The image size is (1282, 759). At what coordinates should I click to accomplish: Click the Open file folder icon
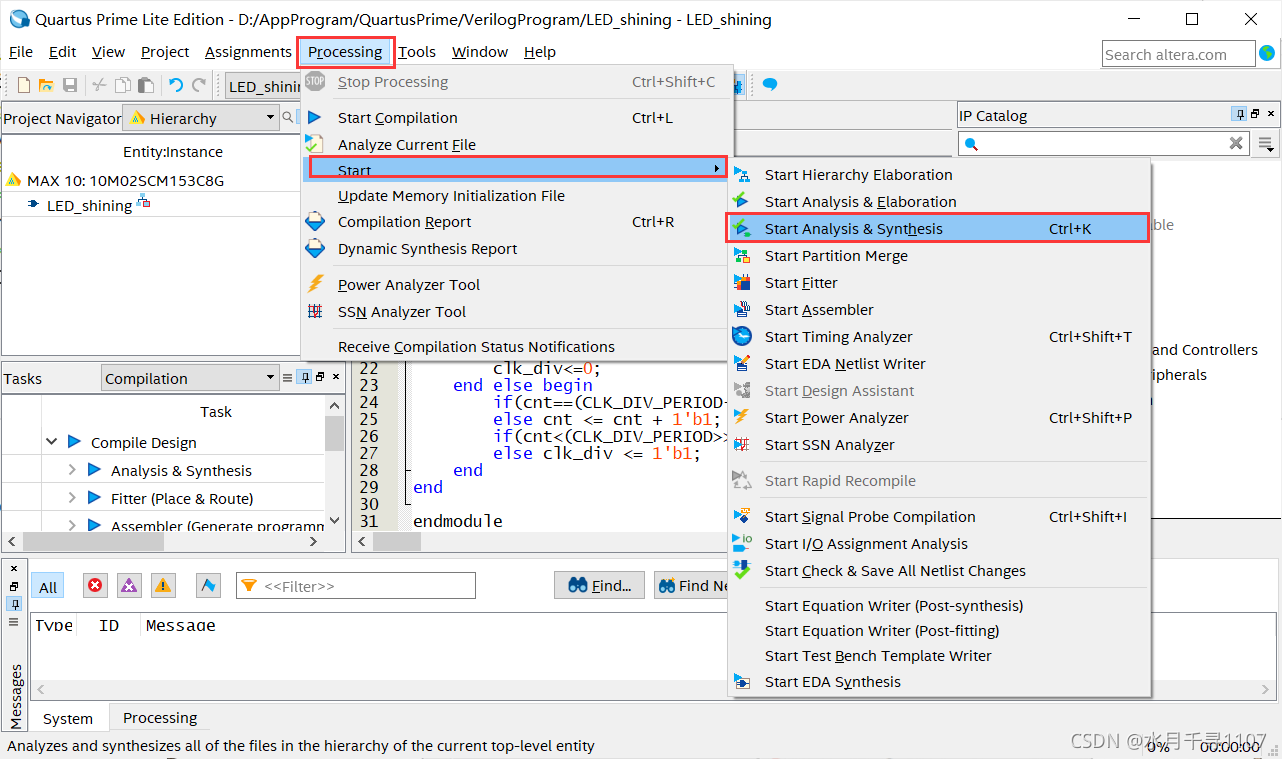click(x=46, y=86)
